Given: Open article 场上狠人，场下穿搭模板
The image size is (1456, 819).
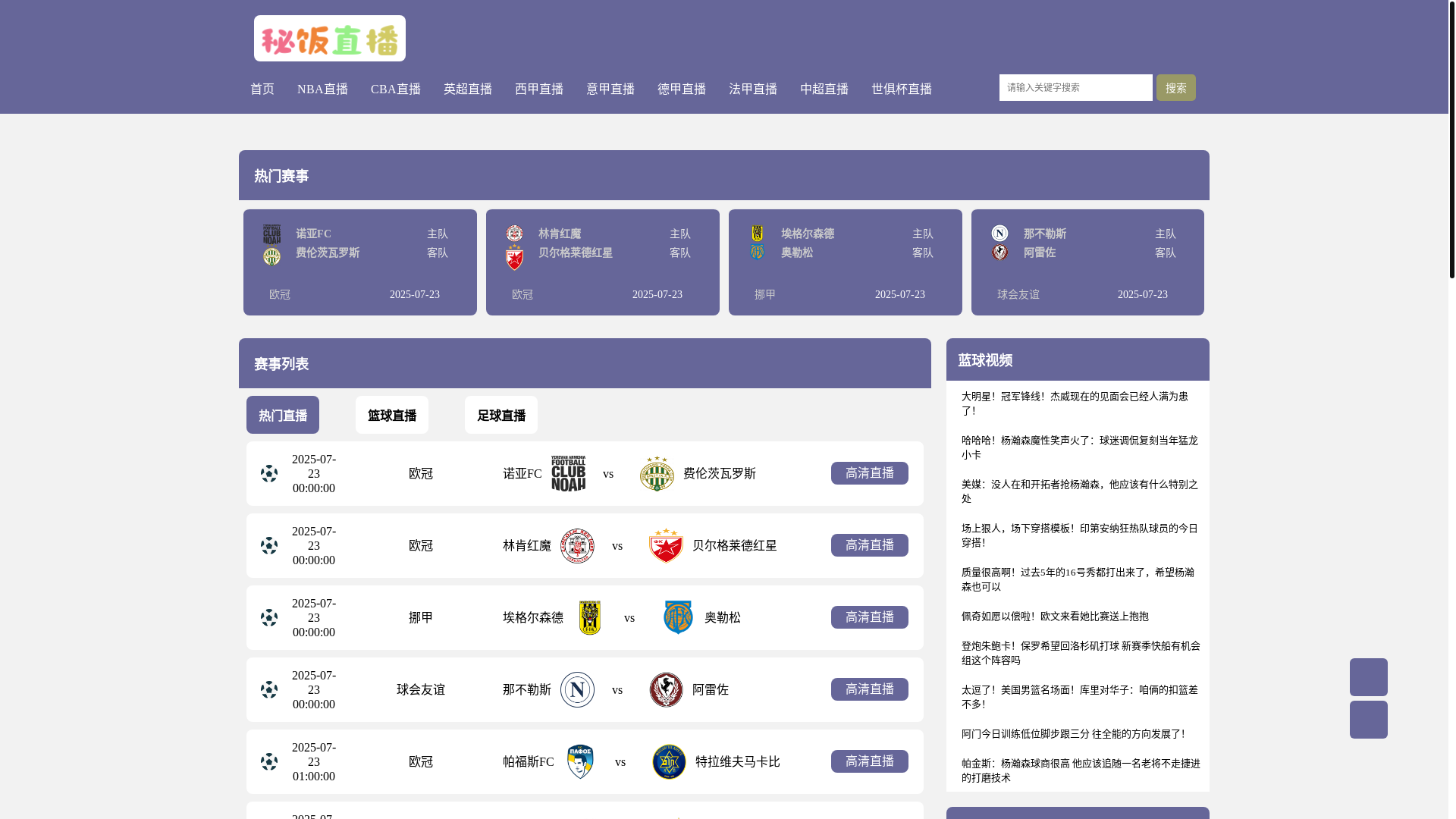Looking at the screenshot, I should [x=1080, y=535].
